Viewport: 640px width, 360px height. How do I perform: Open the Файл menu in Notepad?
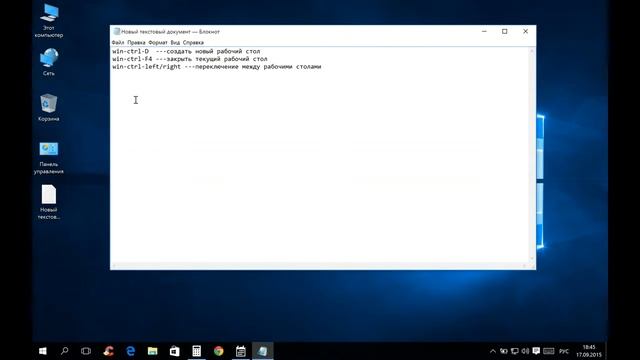[x=118, y=42]
